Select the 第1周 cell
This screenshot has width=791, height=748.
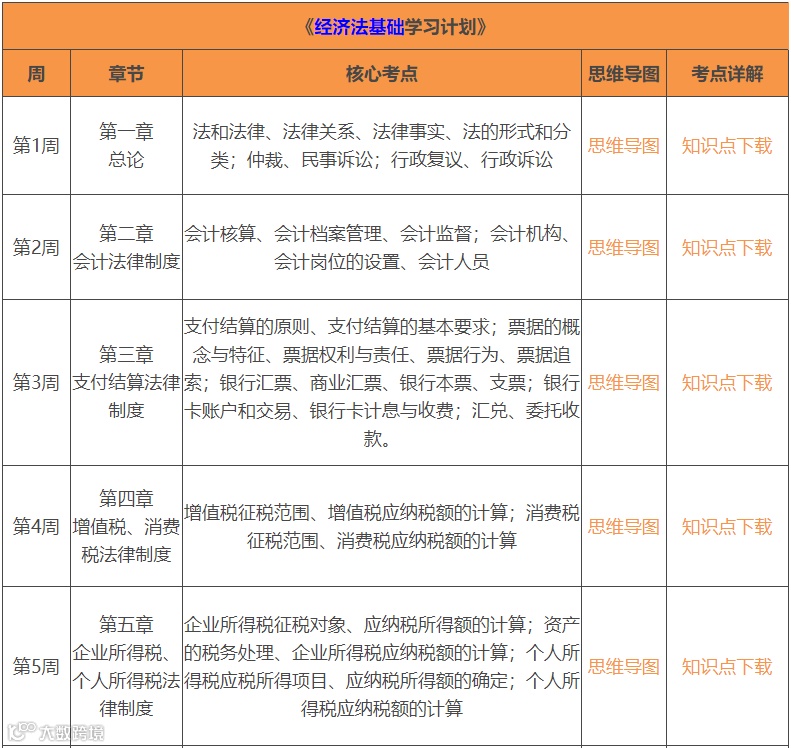click(36, 146)
